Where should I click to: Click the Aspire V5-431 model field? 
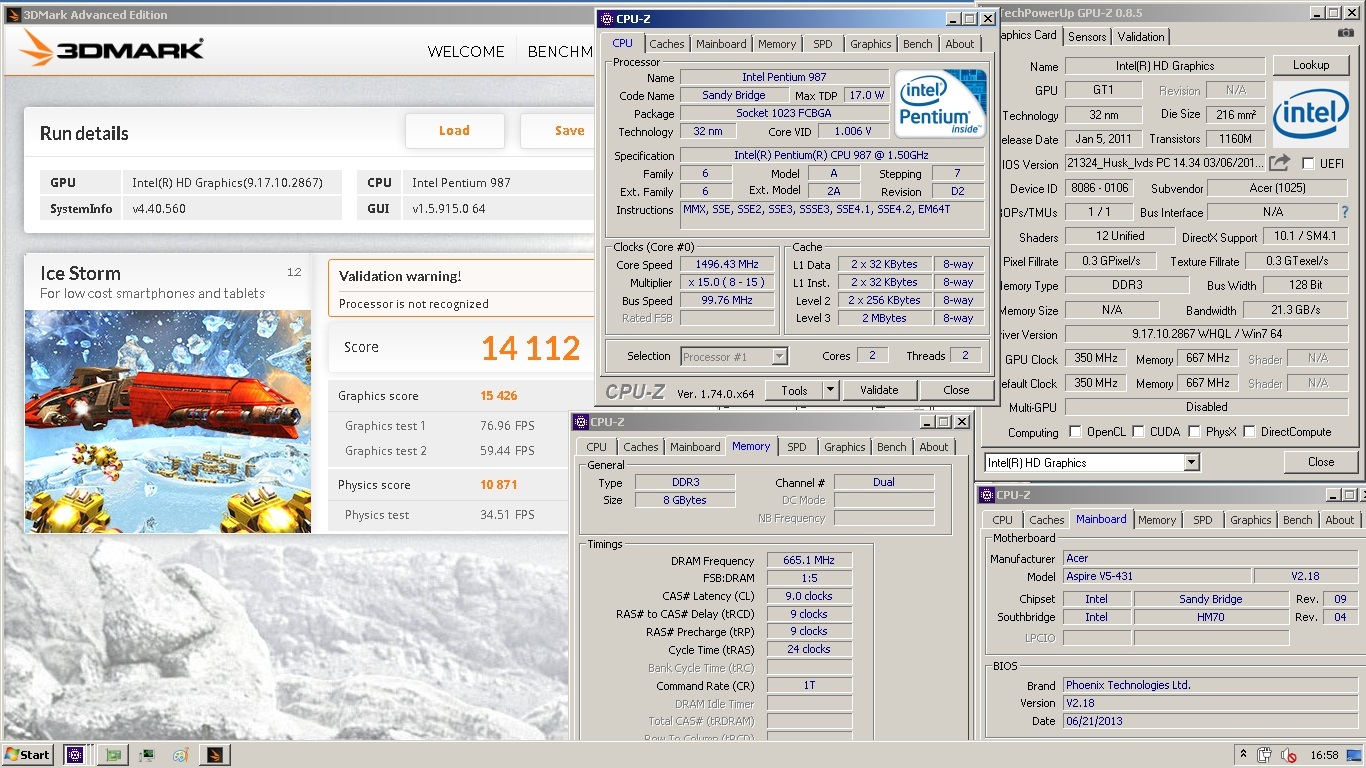[1157, 577]
